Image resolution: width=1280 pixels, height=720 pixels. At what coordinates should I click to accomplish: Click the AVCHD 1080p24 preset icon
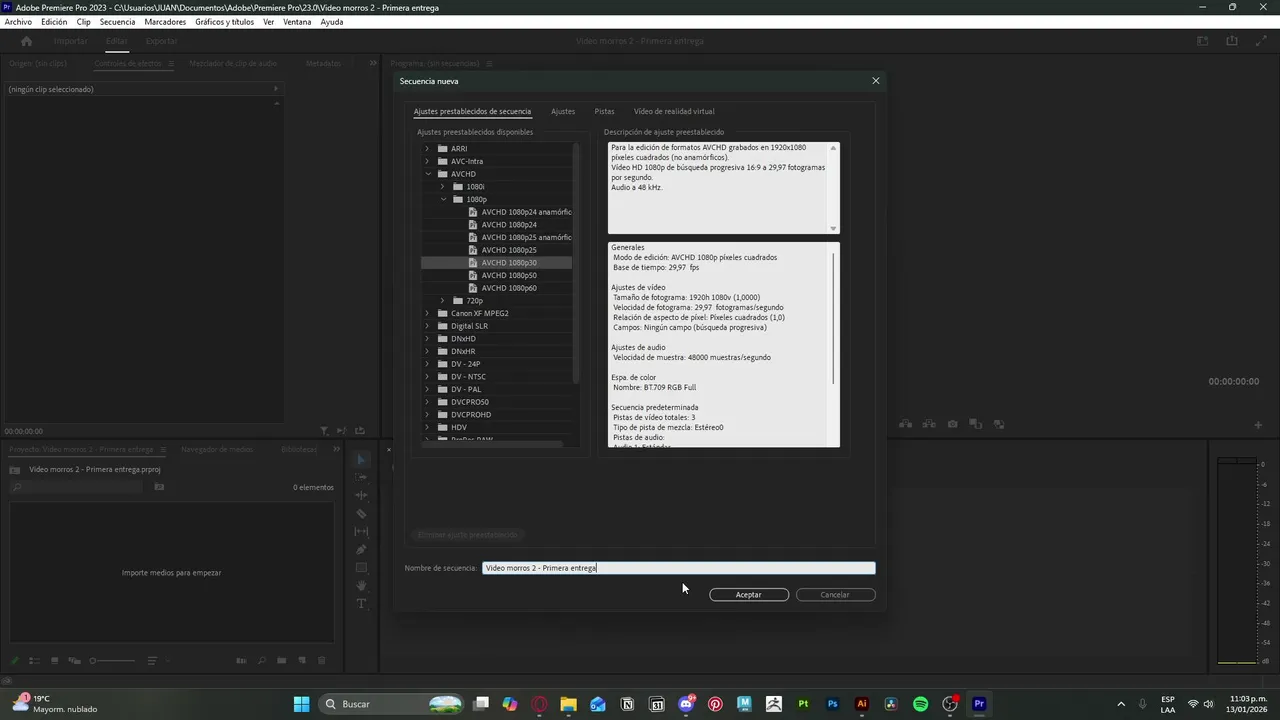473,225
